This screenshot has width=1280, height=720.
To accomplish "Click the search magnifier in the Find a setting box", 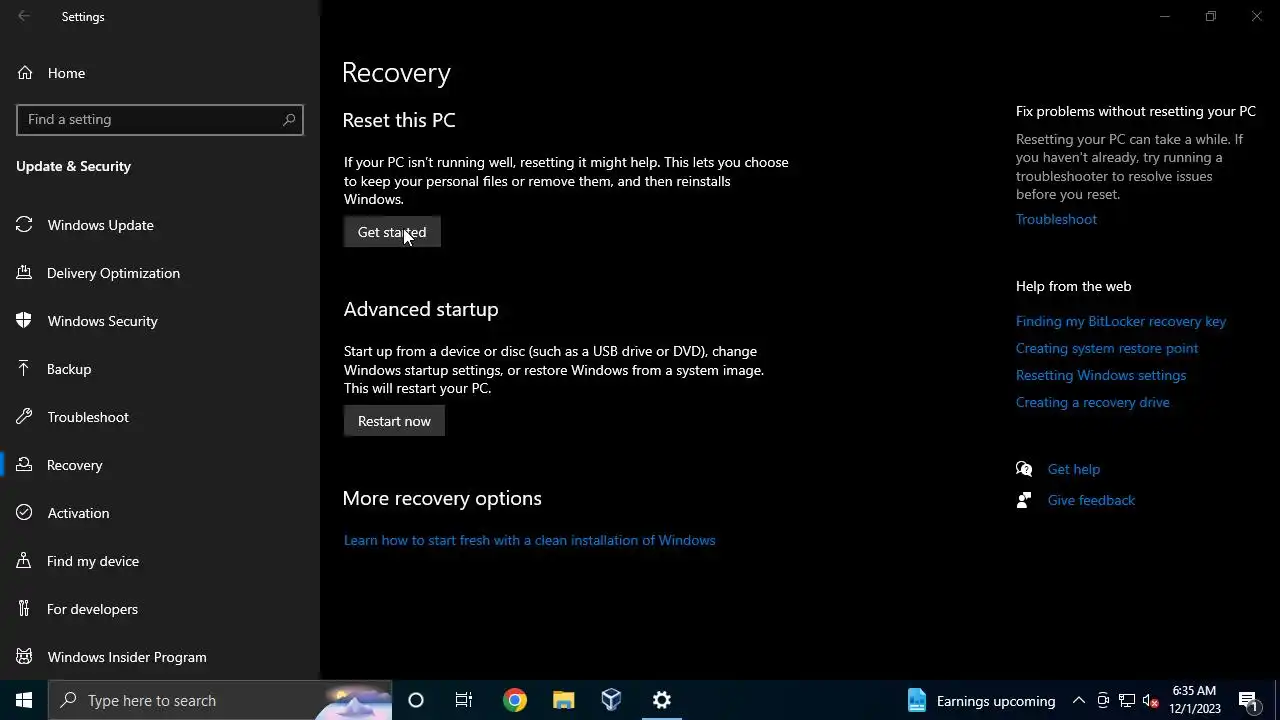I will [289, 119].
